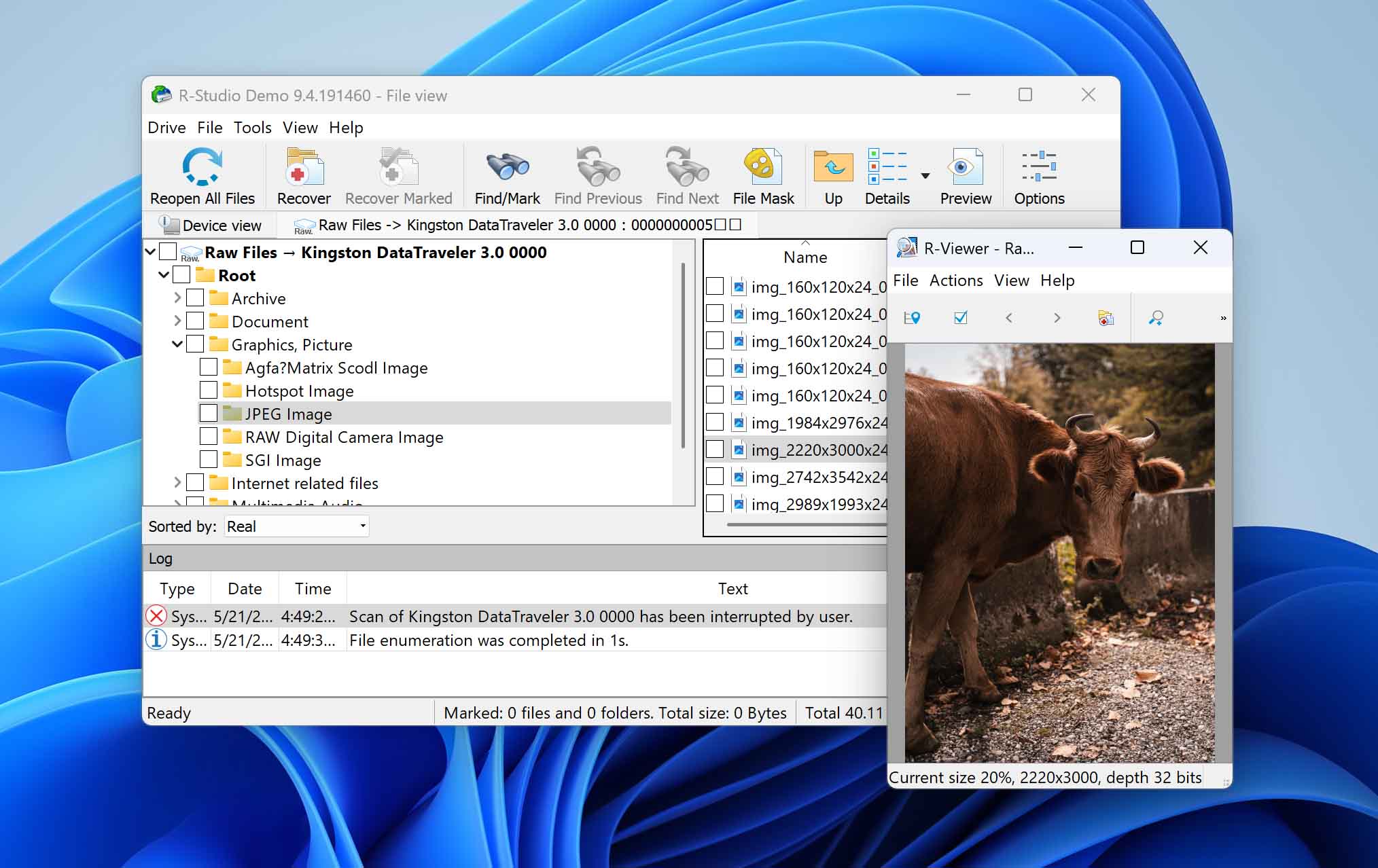Image resolution: width=1378 pixels, height=868 pixels.
Task: Check the Graphics, Picture checkbox
Action: tap(195, 344)
